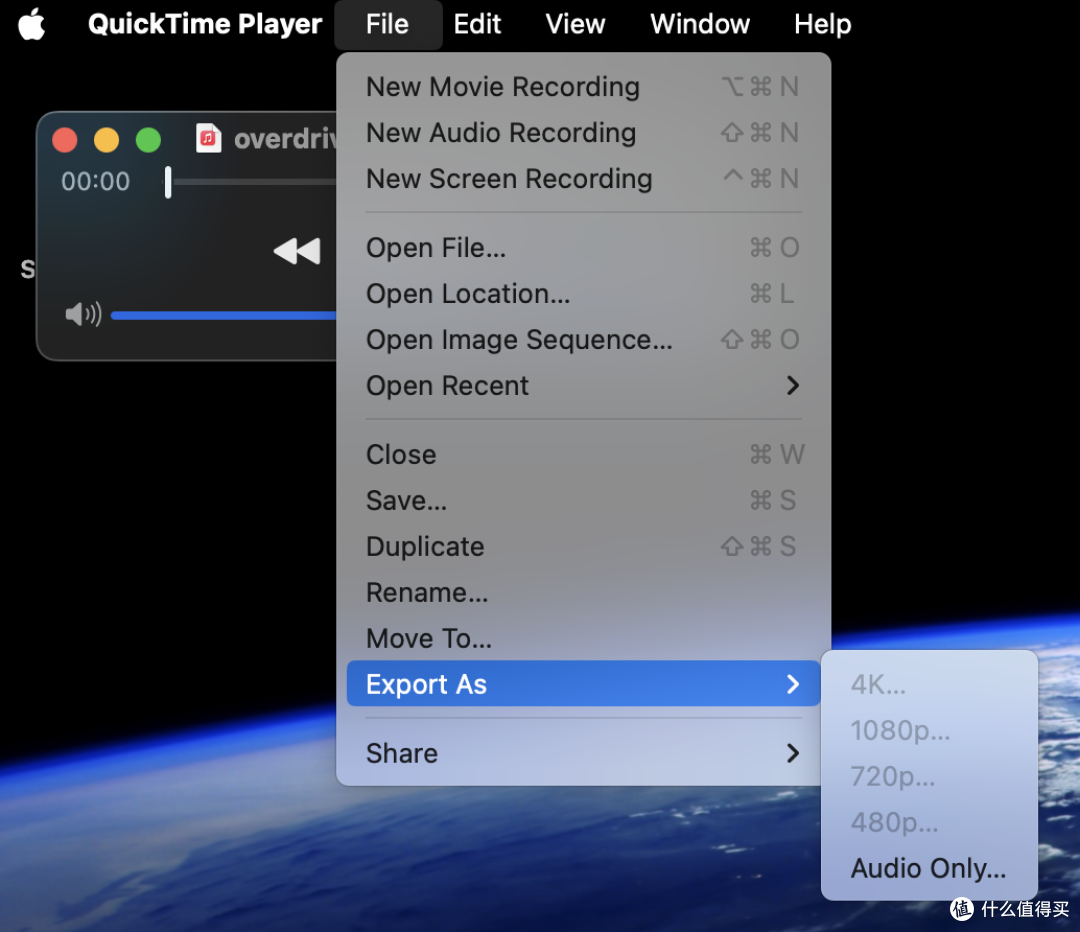Choose Open Image Sequence...
1080x932 pixels.
(583, 340)
